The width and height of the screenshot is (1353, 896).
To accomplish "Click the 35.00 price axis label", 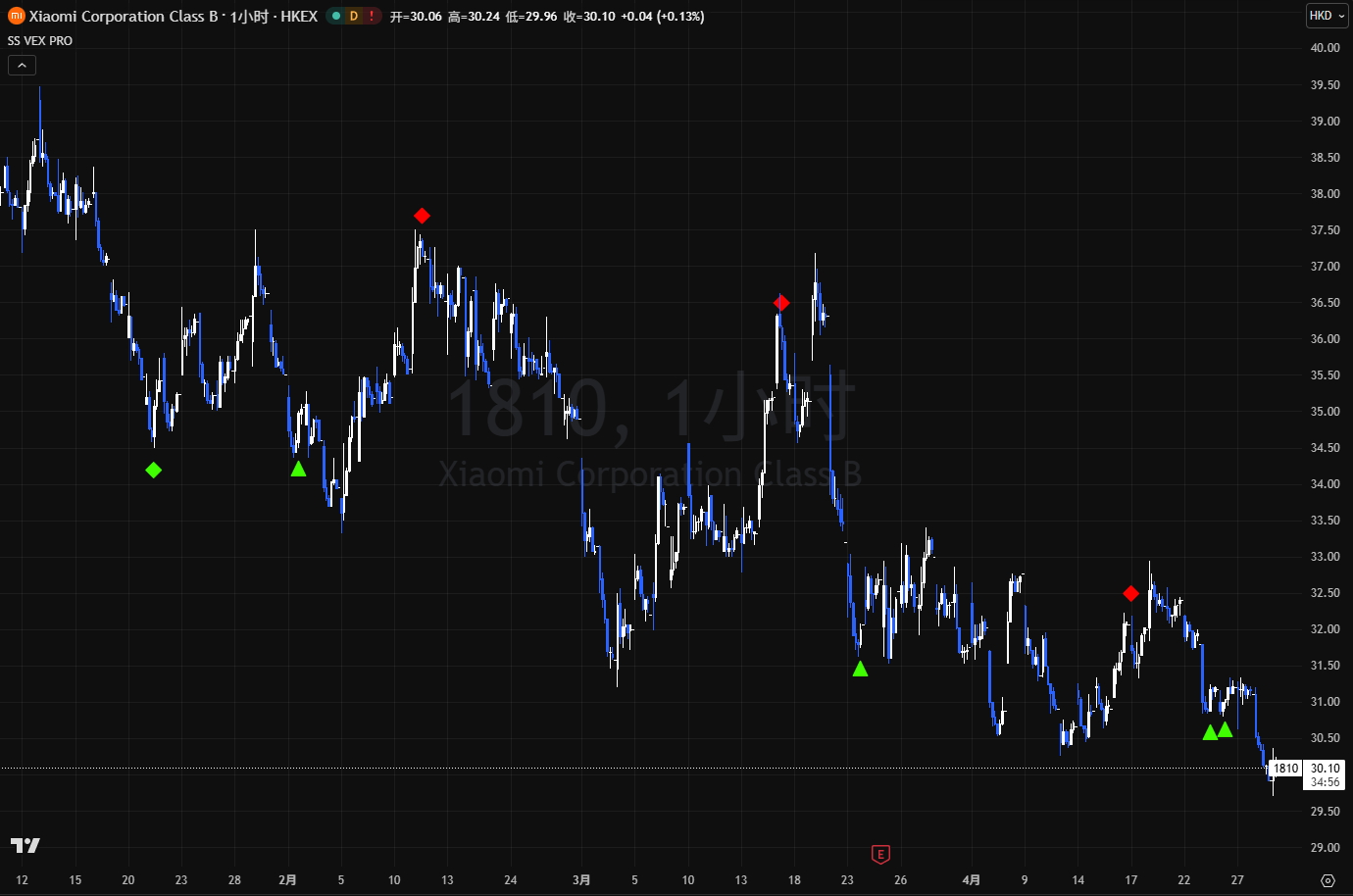I will click(1325, 412).
